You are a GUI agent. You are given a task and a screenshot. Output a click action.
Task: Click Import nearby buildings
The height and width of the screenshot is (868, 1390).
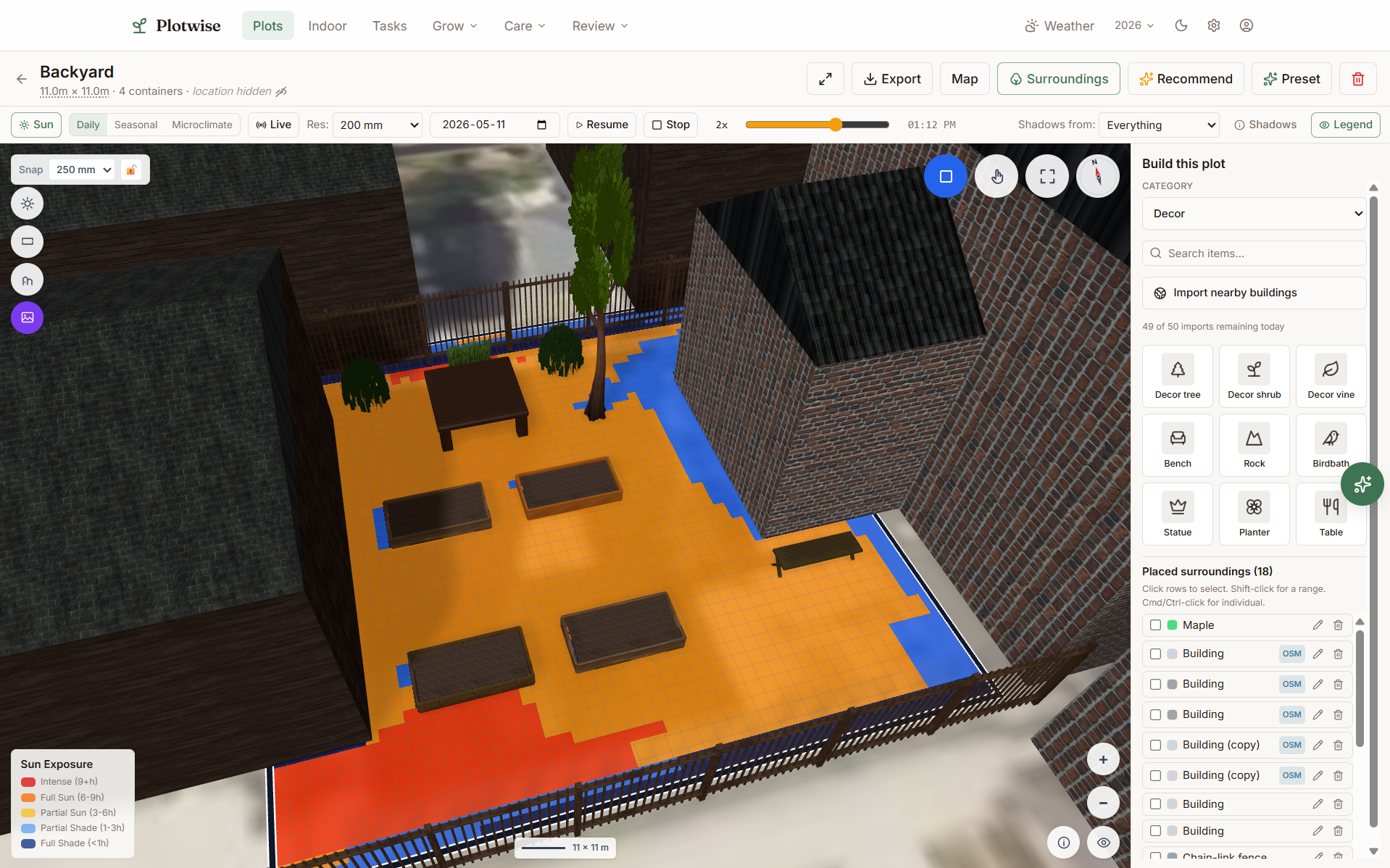click(x=1254, y=293)
